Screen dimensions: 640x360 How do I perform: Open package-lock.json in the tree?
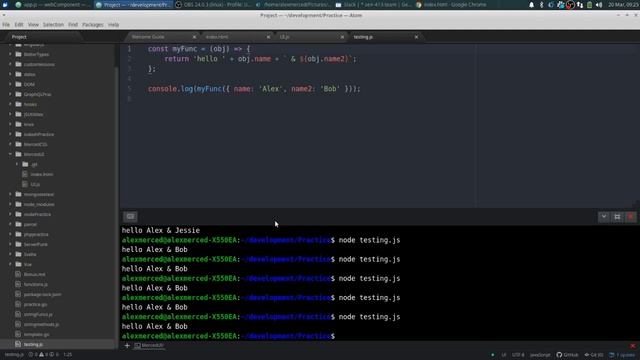tap(42, 294)
